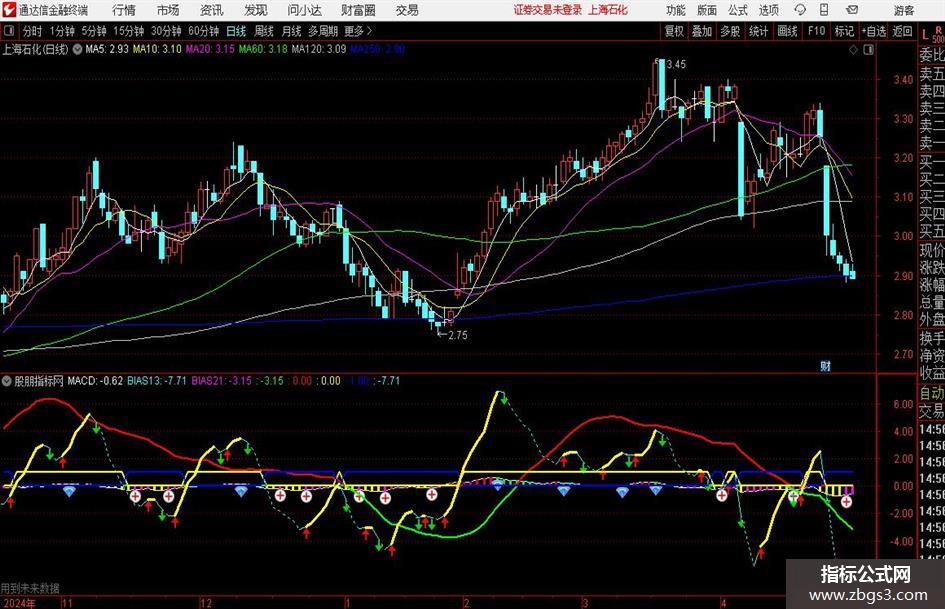945x609 pixels.
Task: Click the MA60: 3.18 indicator value
Action: click(263, 49)
